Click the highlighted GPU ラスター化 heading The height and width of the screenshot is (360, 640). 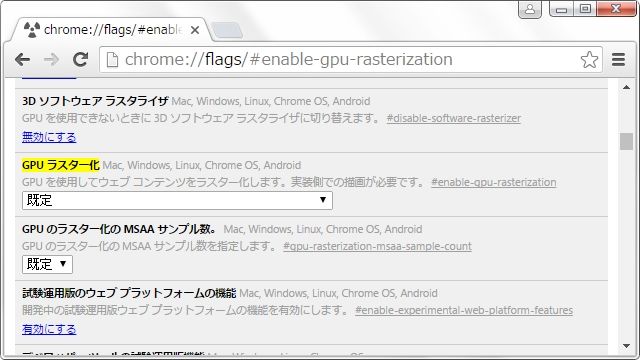click(60, 165)
